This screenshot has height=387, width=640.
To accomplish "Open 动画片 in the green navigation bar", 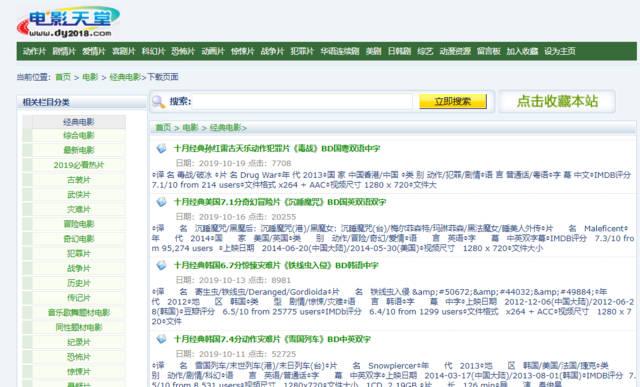I will pos(213,51).
